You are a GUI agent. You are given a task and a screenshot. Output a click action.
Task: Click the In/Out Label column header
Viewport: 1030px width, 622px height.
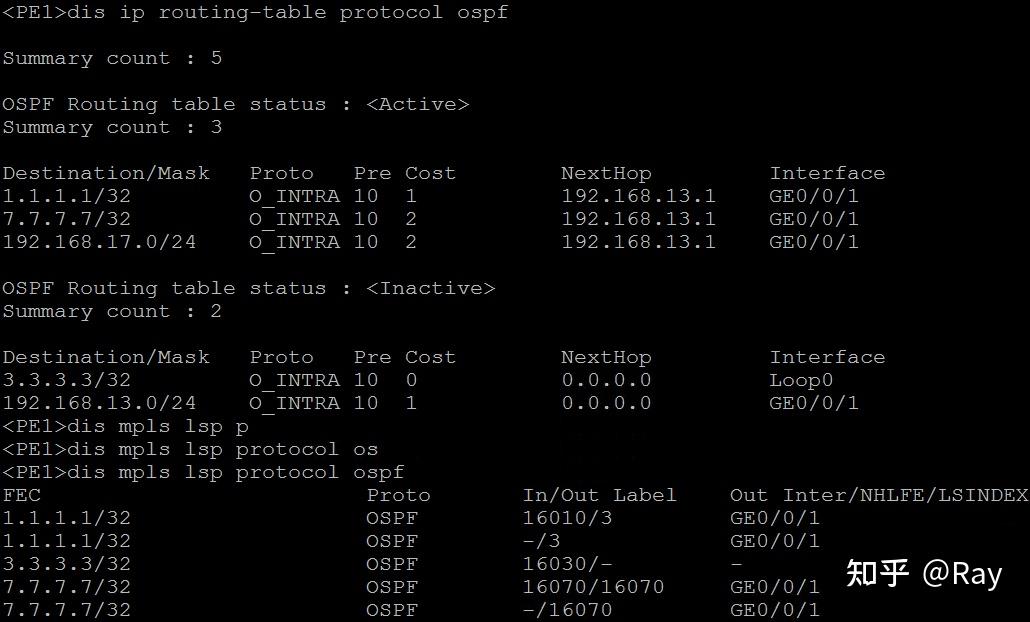click(600, 495)
